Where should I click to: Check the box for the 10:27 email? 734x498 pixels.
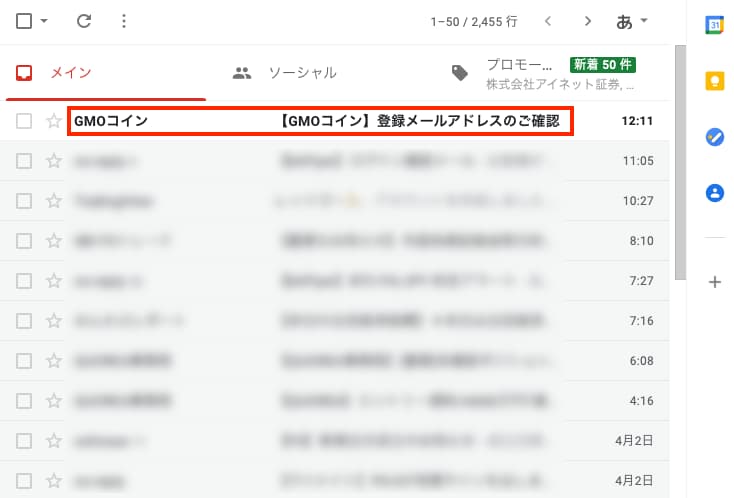pos(24,201)
